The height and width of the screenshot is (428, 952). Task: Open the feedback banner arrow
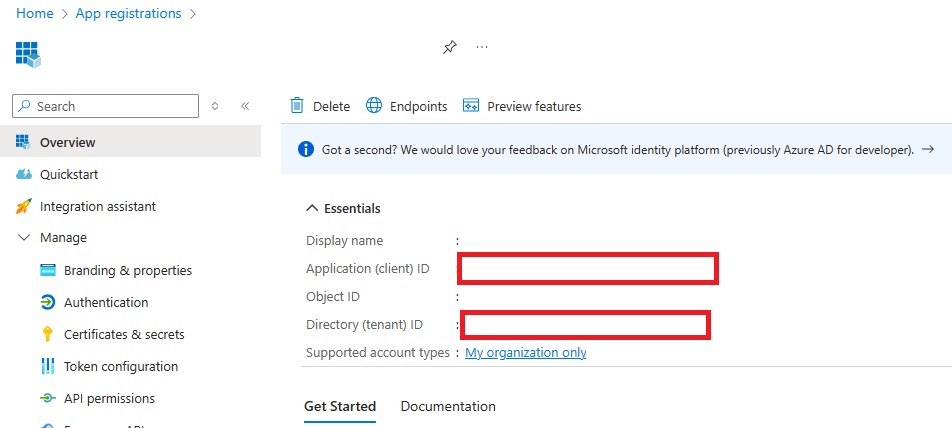928,149
